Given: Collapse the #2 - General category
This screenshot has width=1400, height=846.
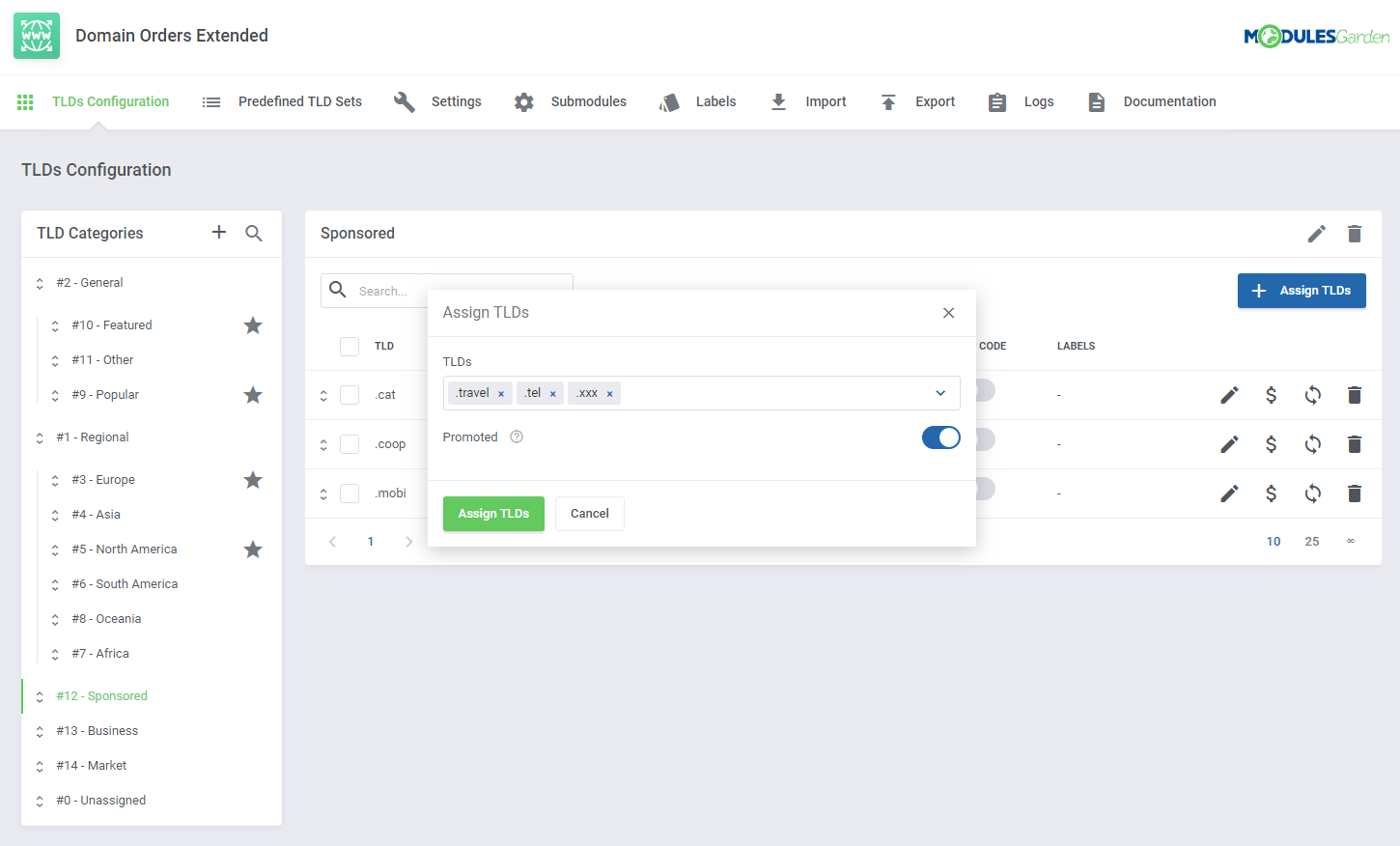Looking at the screenshot, I should (x=40, y=283).
